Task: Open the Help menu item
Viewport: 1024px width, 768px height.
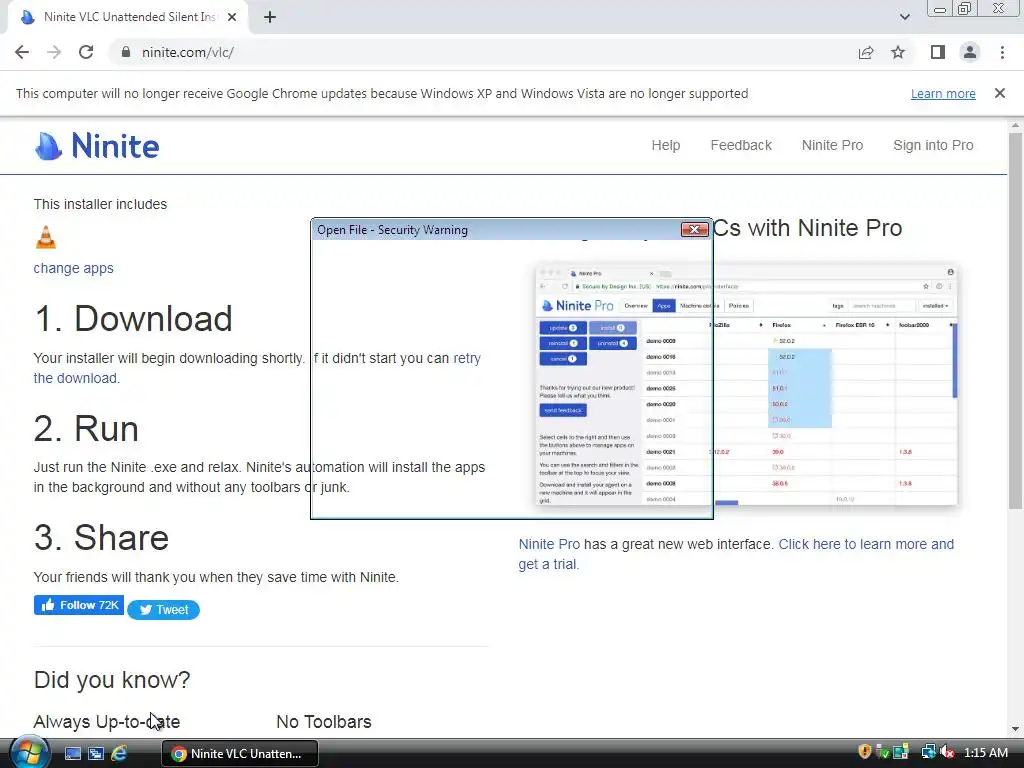Action: point(665,145)
